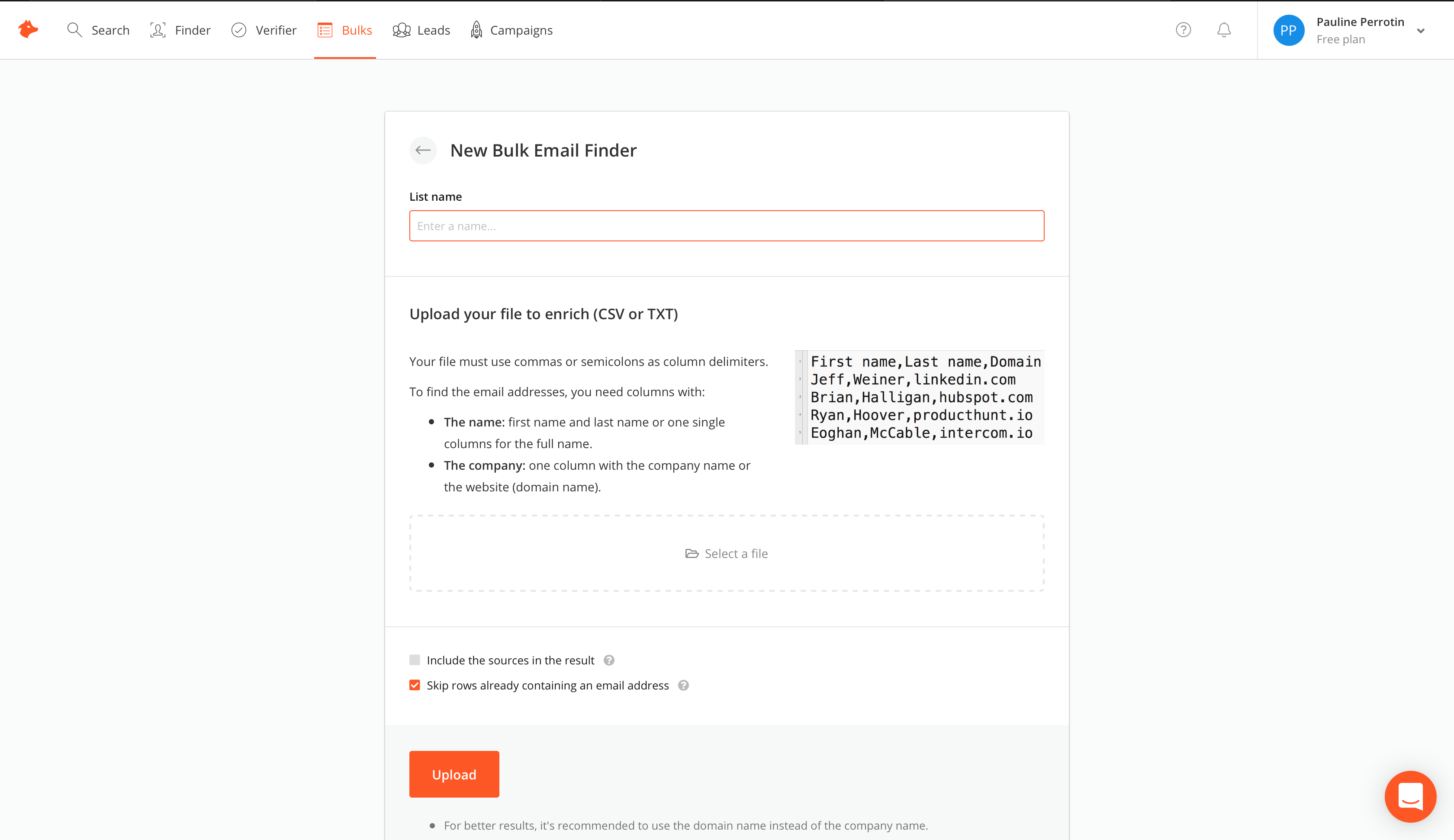1454x840 pixels.
Task: Click the Verifier checkmark icon
Action: [x=239, y=30]
